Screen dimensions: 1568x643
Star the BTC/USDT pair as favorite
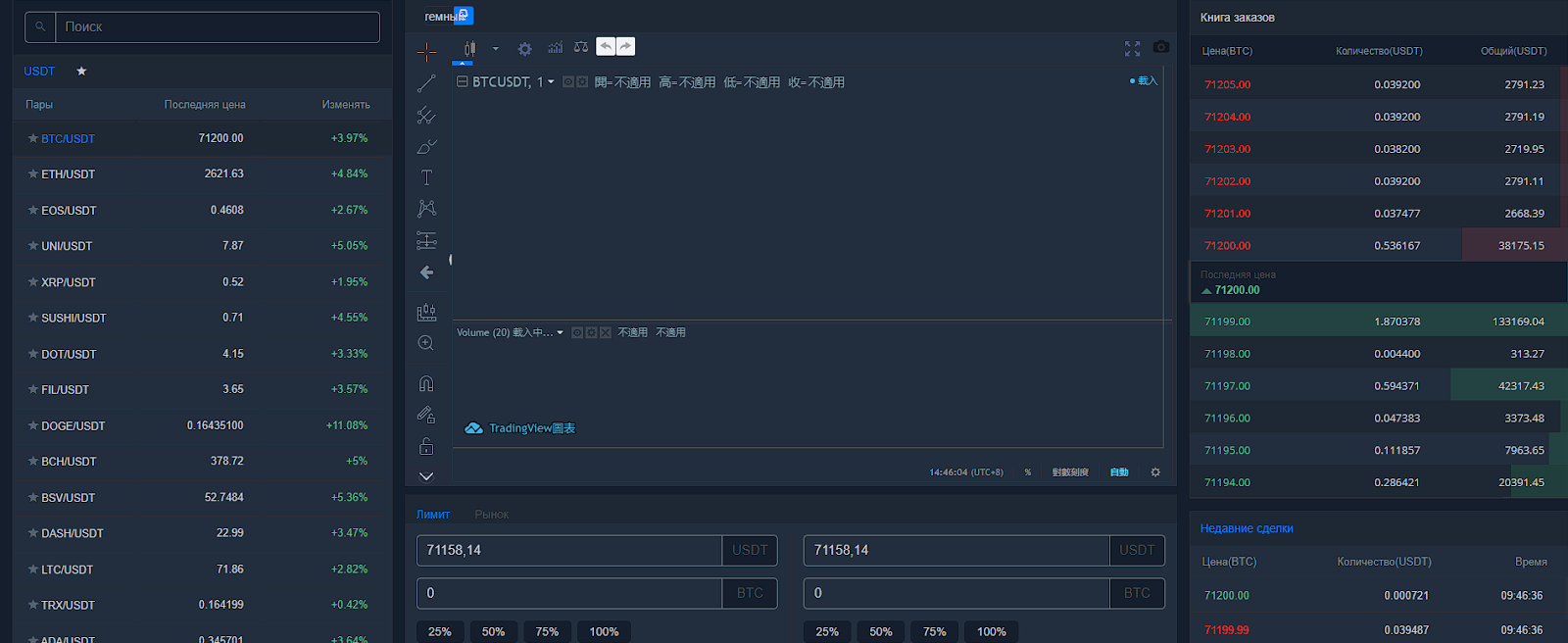click(33, 138)
